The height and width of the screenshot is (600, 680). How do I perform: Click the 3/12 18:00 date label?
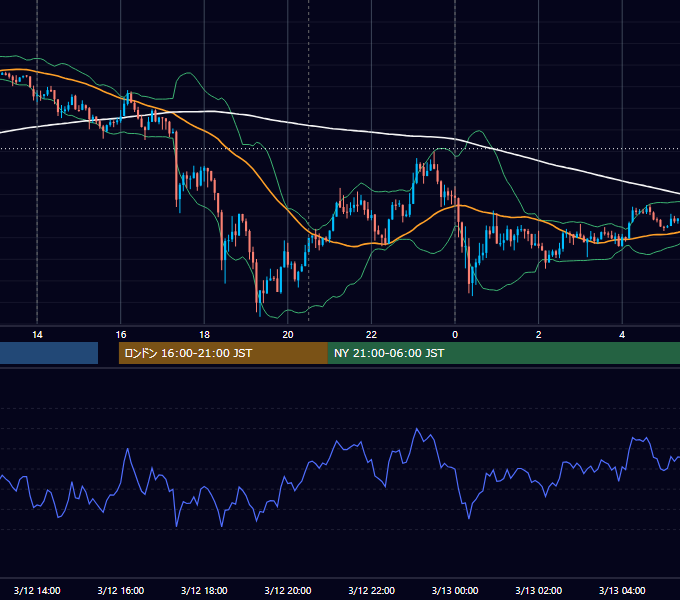coord(204,590)
